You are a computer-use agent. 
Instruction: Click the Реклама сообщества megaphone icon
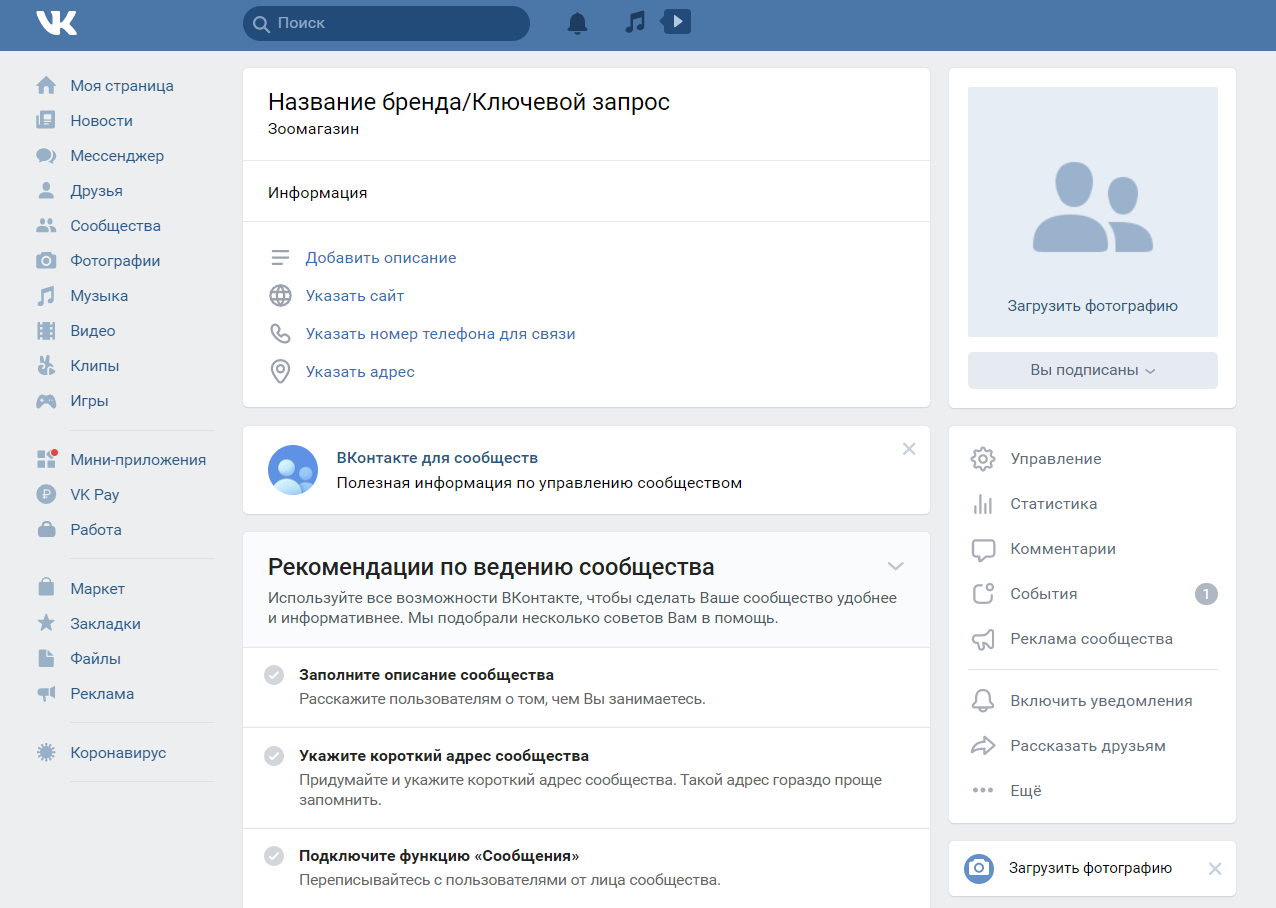click(983, 639)
